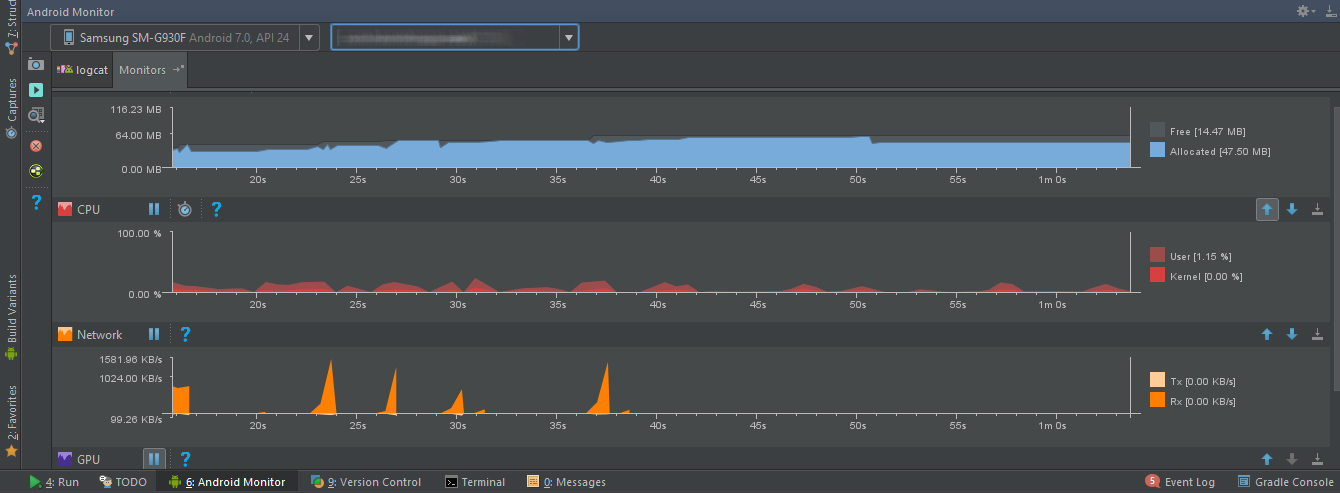The image size is (1340, 493).
Task: Open the Gradle Console
Action: tap(1286, 482)
